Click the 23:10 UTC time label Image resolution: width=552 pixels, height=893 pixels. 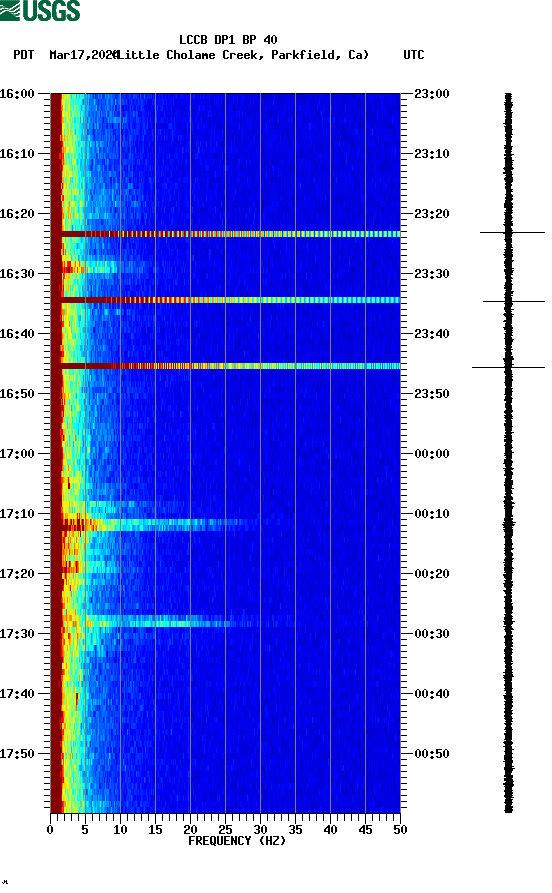coord(432,154)
